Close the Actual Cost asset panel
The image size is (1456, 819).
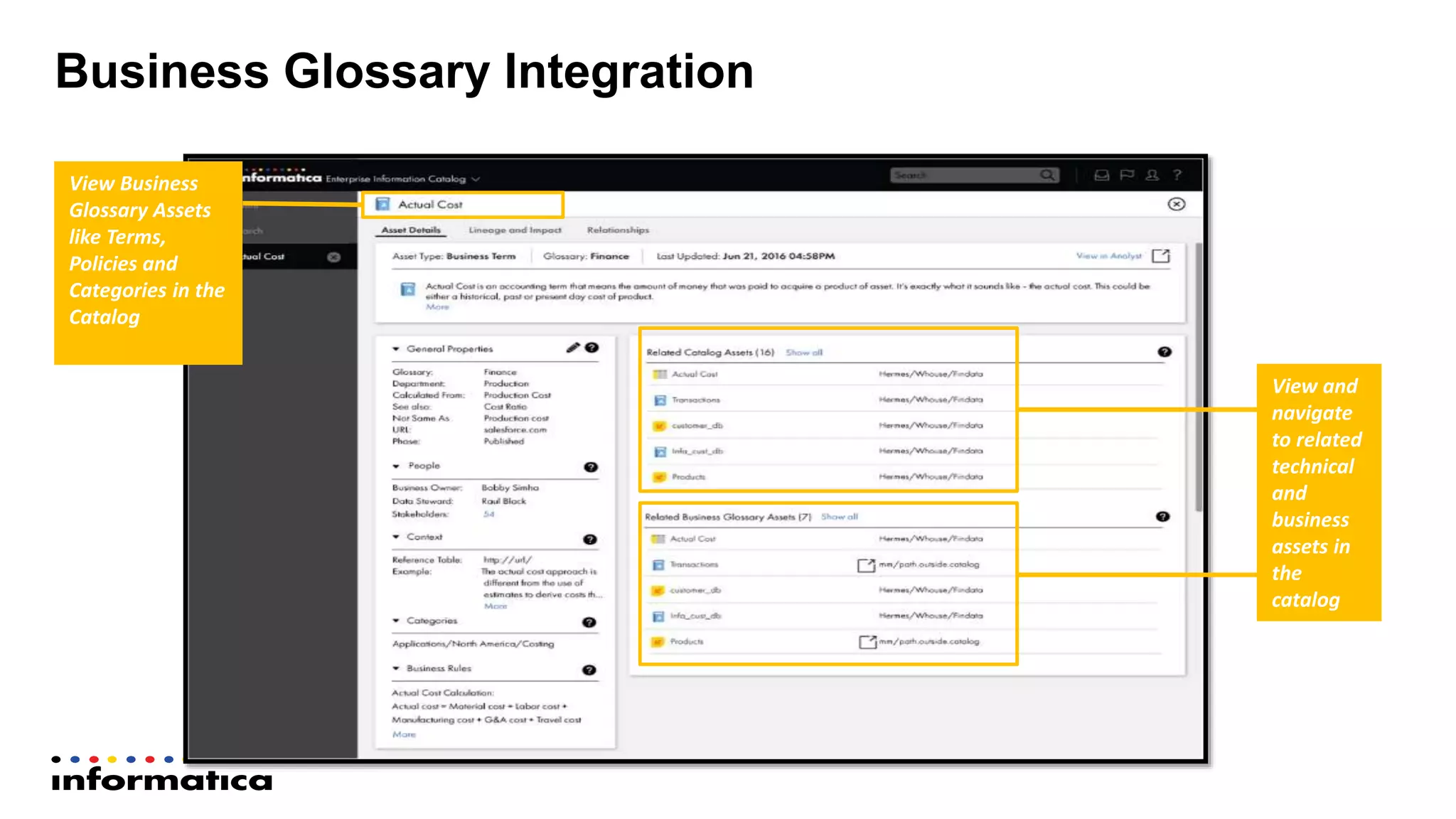tap(1177, 204)
